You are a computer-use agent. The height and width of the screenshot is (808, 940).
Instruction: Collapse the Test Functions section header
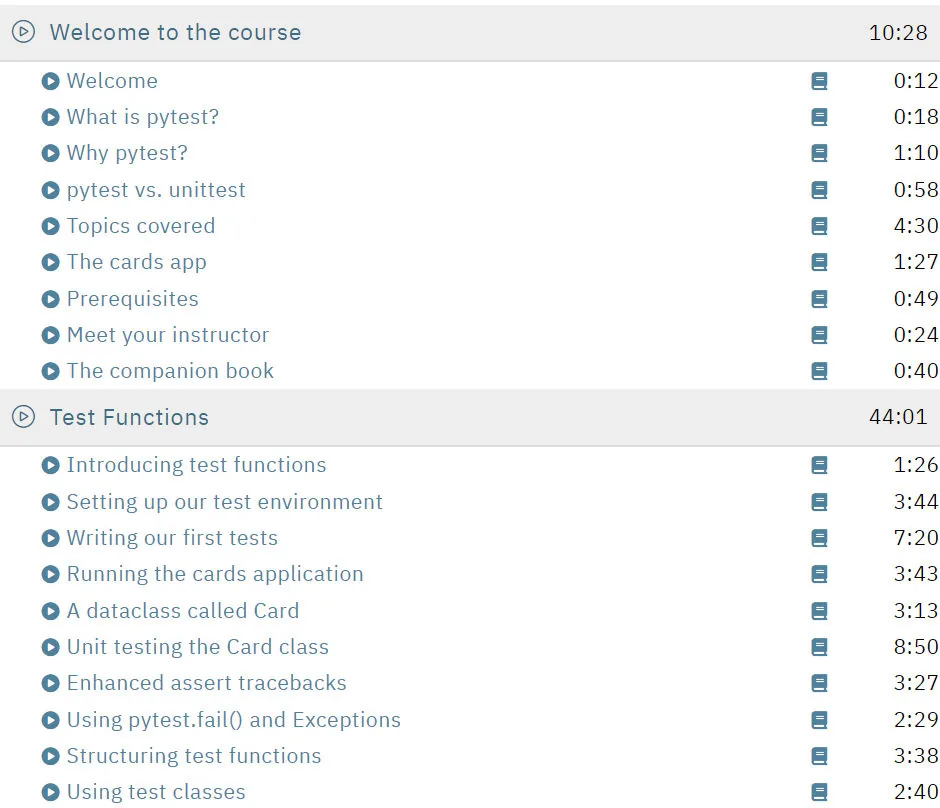pyautogui.click(x=470, y=417)
